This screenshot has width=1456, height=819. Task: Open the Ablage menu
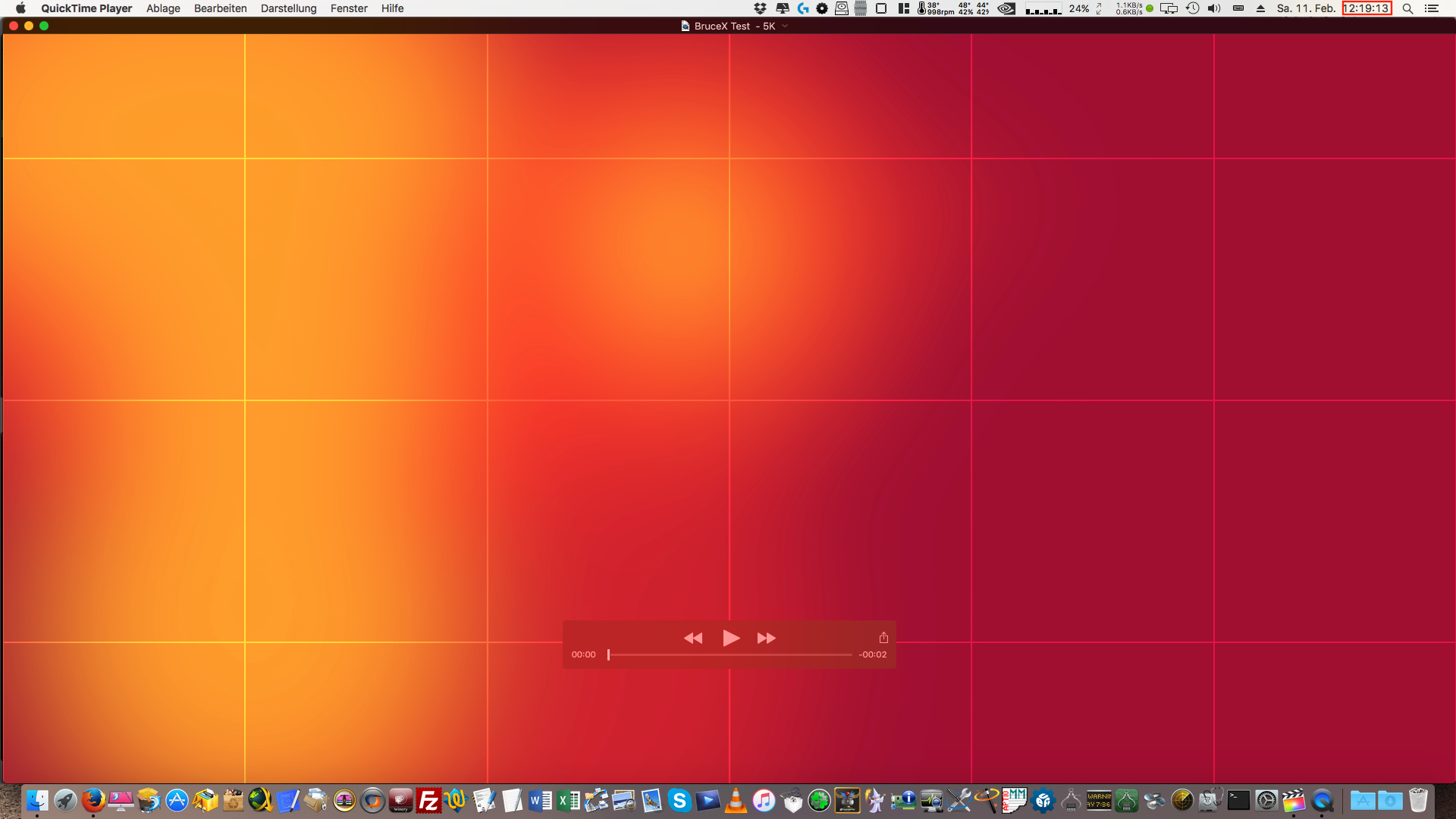coord(163,8)
